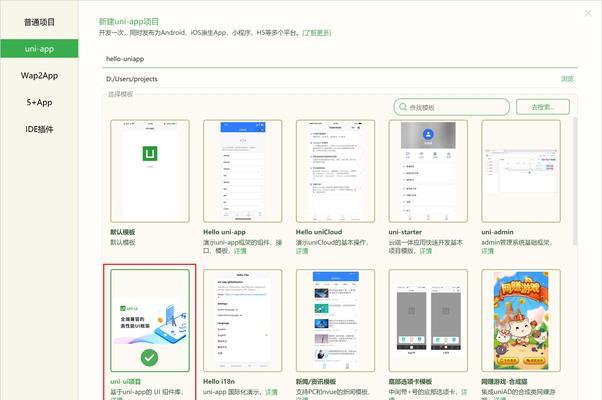This screenshot has height=400, width=602.
Task: Edit the project name field hello-uniapp
Action: tap(340, 59)
